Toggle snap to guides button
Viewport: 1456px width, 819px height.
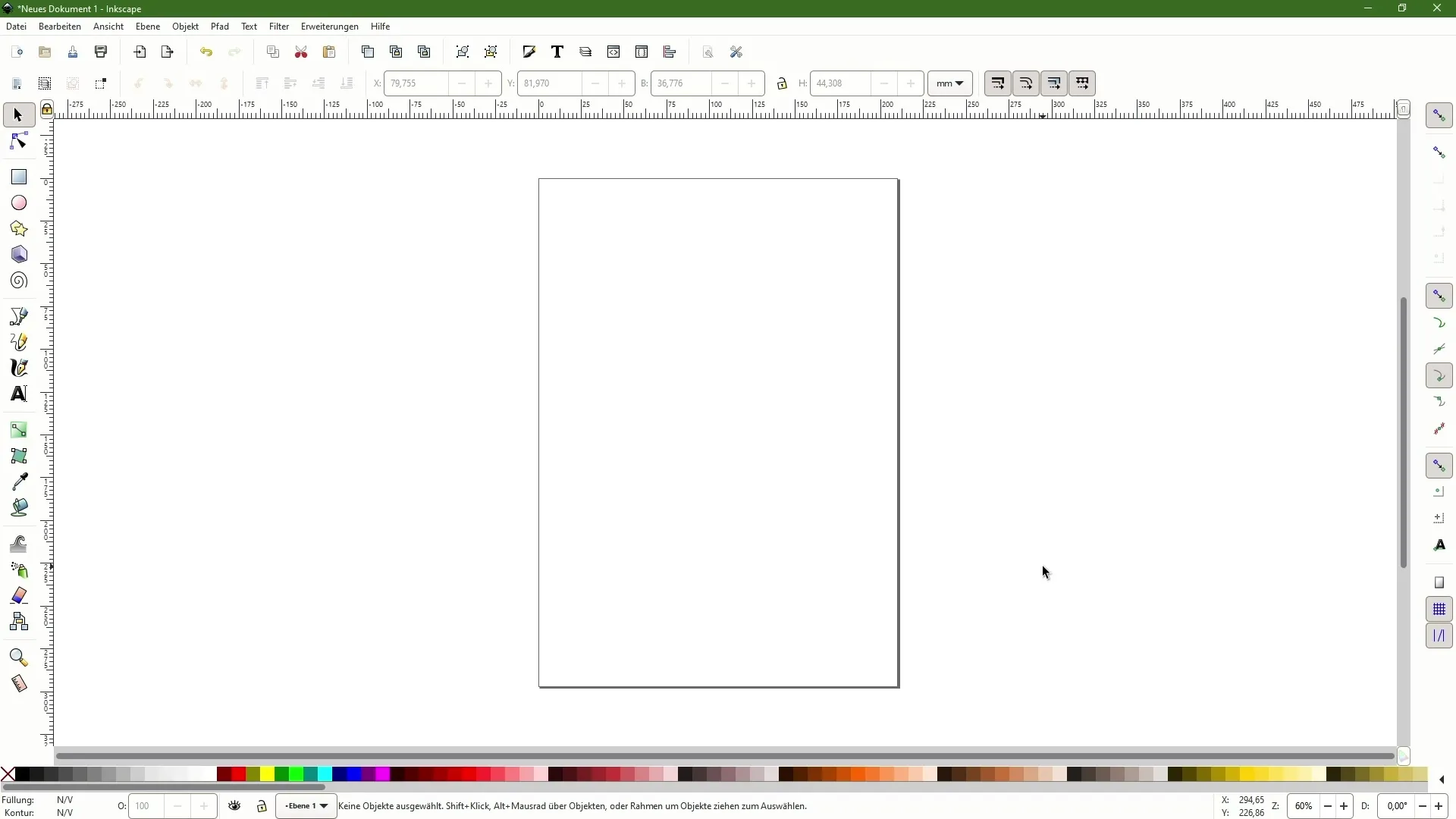1439,636
